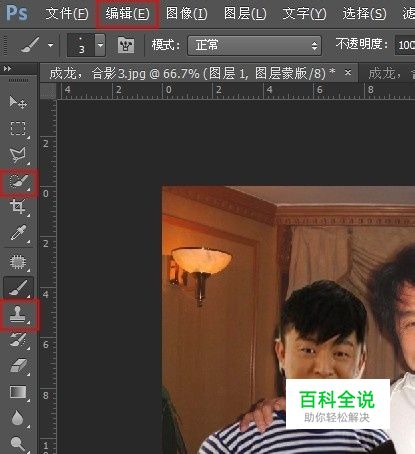Open the 文字(Y) menu
Screen dimensions: 415x454
point(304,14)
